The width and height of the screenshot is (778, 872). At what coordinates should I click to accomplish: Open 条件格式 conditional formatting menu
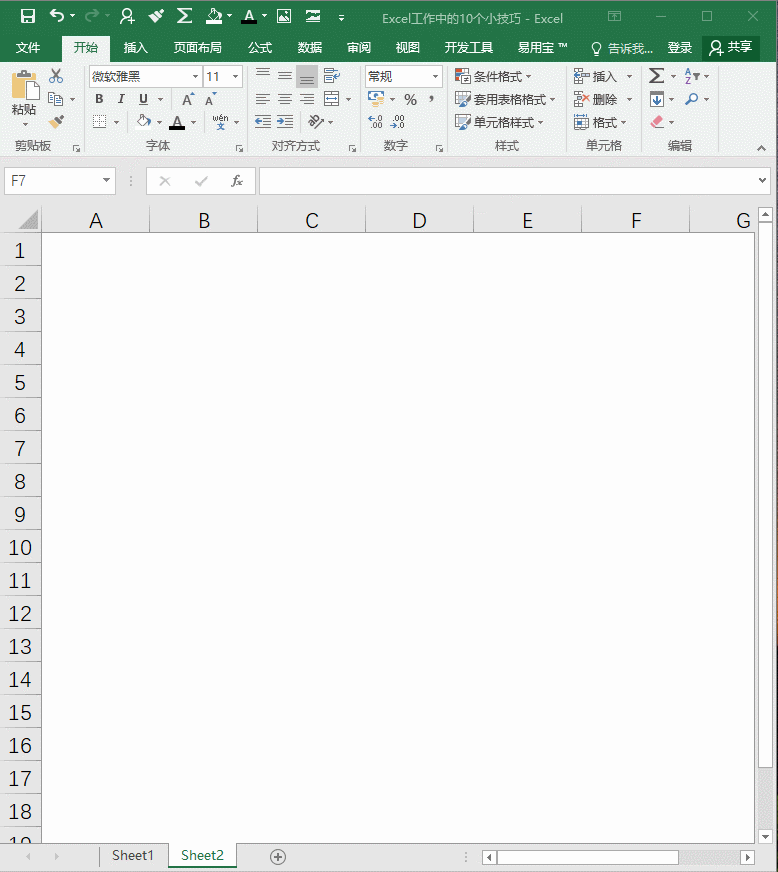[494, 76]
